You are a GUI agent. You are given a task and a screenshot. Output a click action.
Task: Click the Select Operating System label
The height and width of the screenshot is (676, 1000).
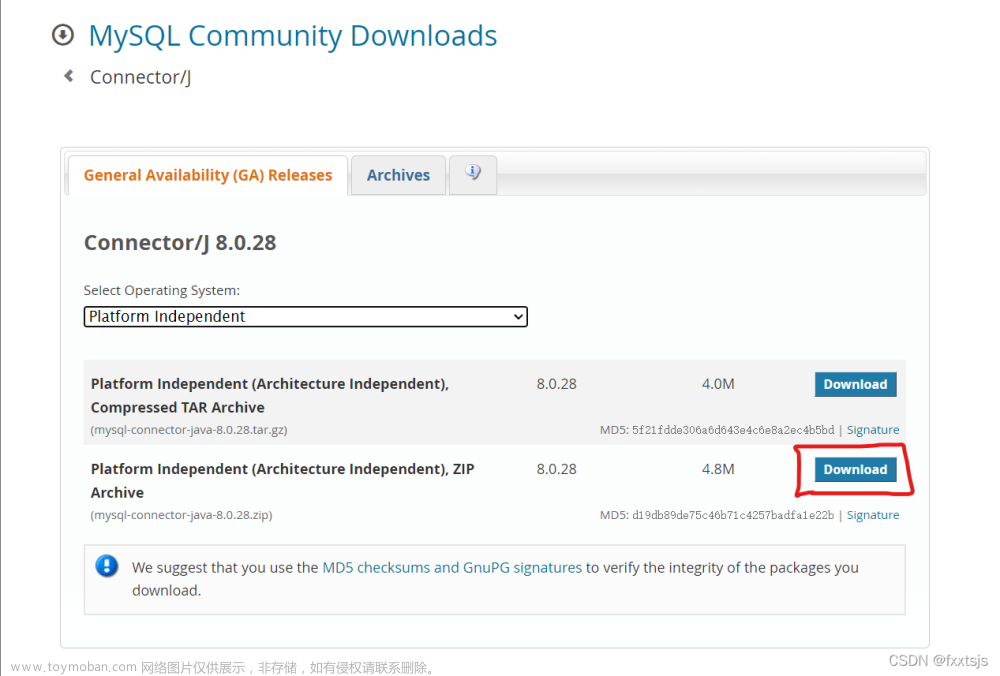tap(162, 291)
